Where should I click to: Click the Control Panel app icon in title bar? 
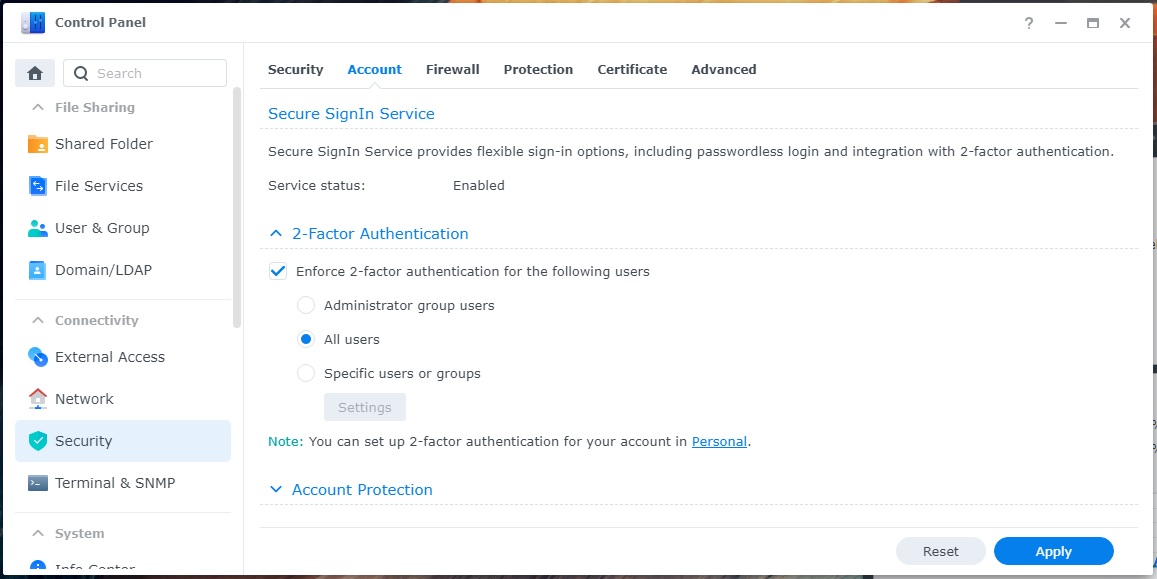click(33, 23)
